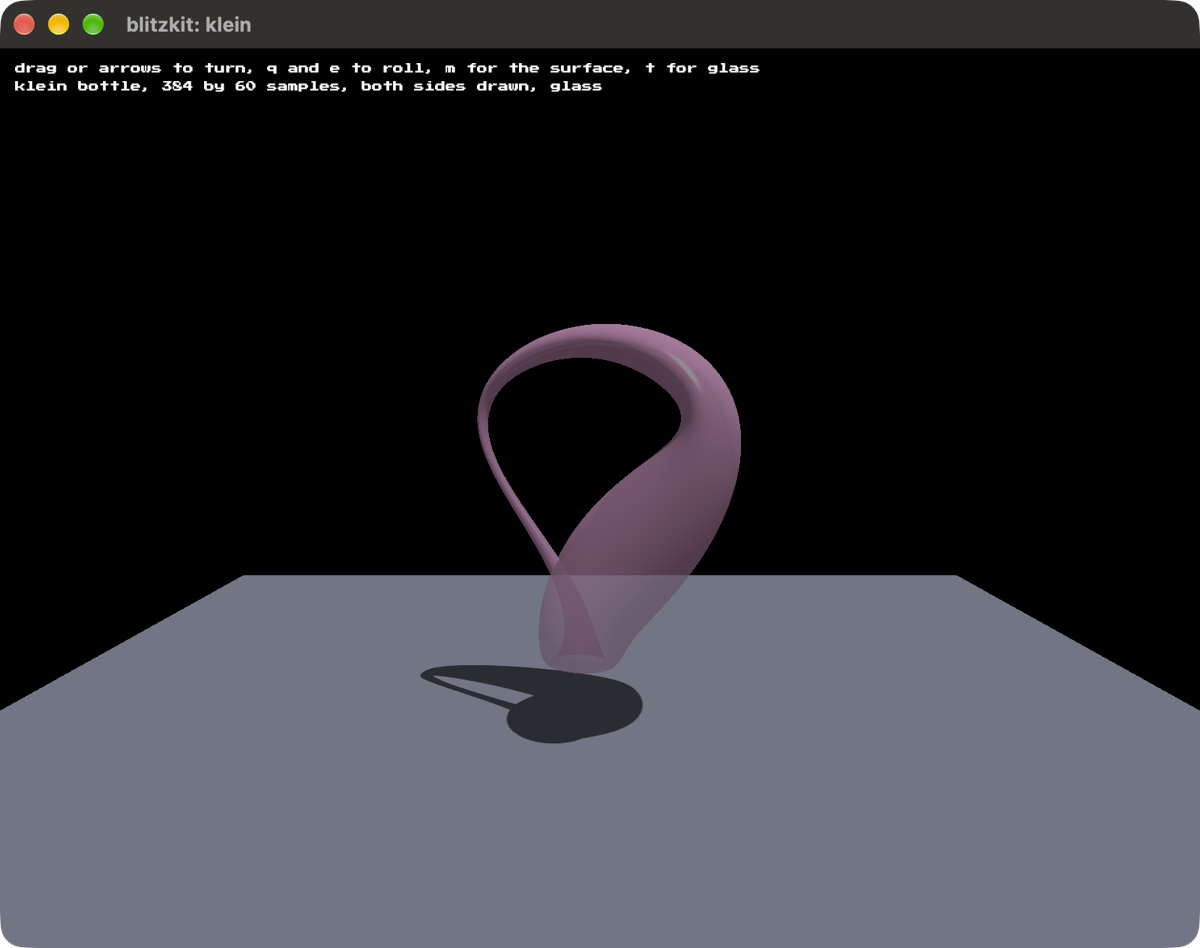Minimize the window with the yellow button
The width and height of the screenshot is (1200, 948).
(x=58, y=24)
